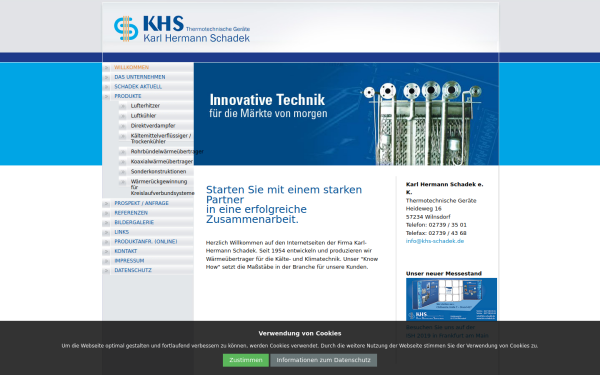Click the arrow icon beside Links
The image size is (600, 375).
tap(106, 232)
